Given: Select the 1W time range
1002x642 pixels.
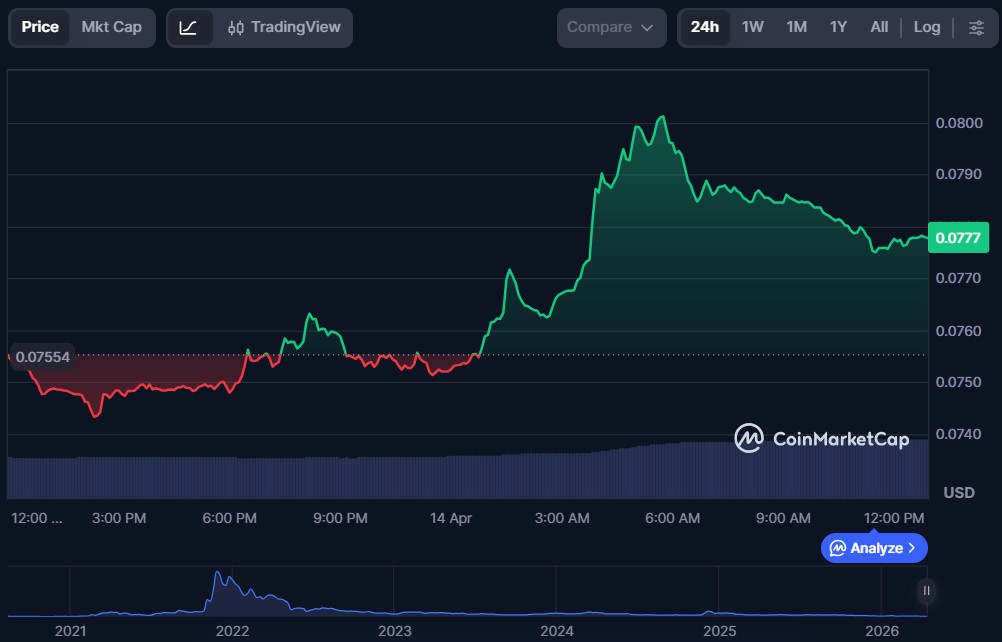Looking at the screenshot, I should [x=753, y=27].
